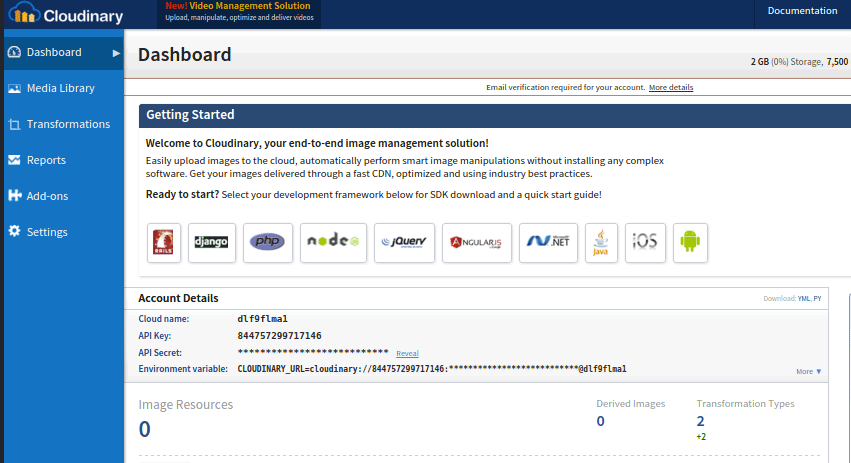Select the iOS SDK icon
Viewport: 851px width, 463px height.
(x=645, y=243)
